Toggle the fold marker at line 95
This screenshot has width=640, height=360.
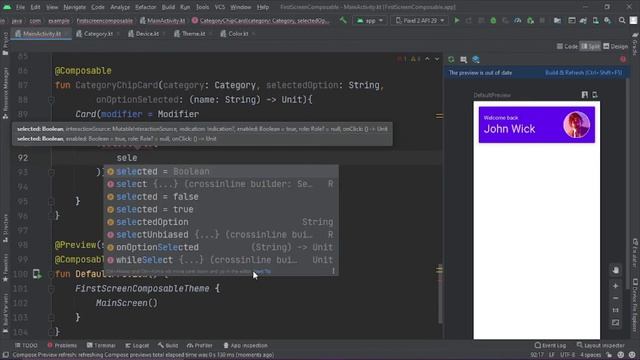51,201
